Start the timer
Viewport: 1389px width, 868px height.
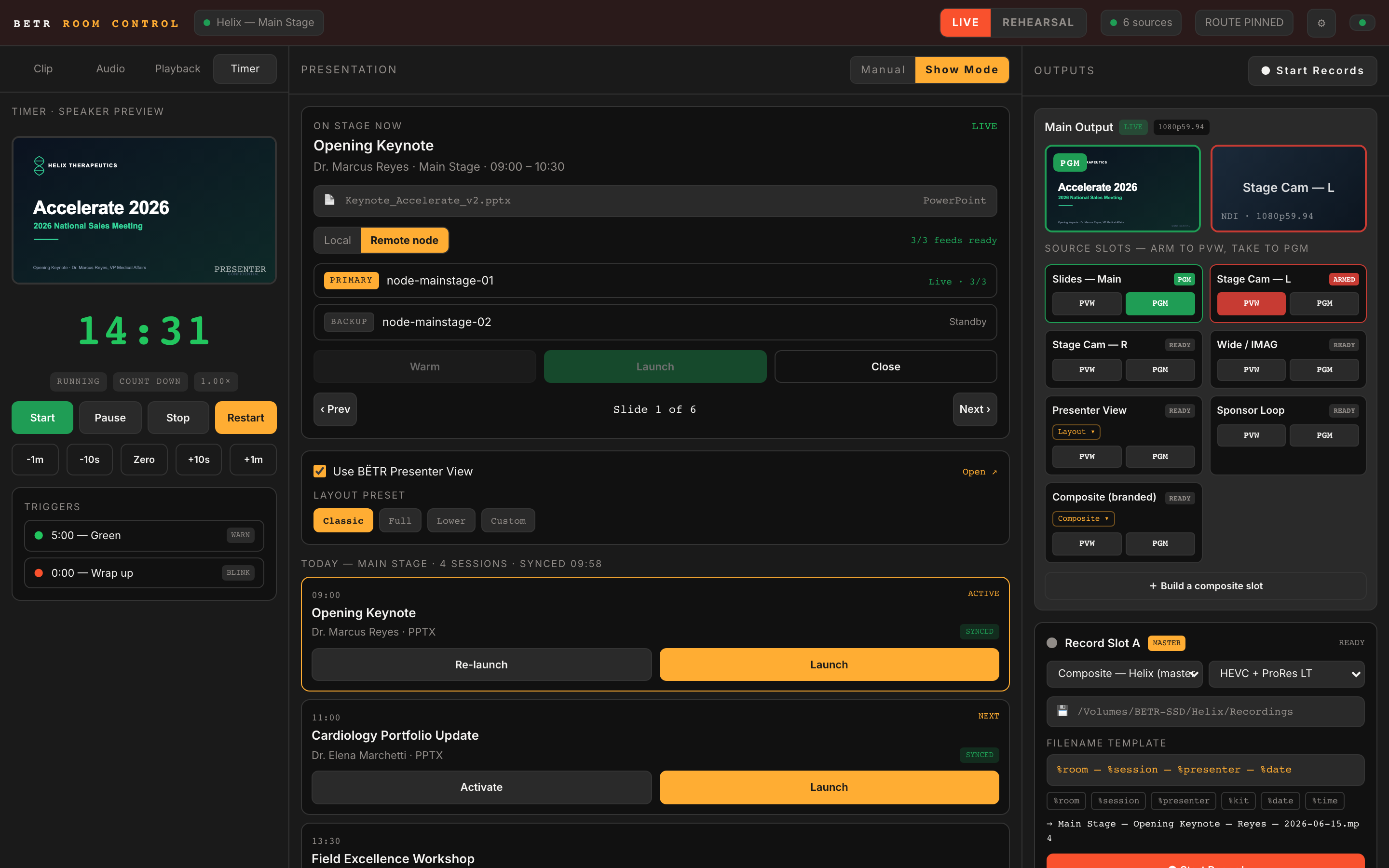(x=42, y=417)
